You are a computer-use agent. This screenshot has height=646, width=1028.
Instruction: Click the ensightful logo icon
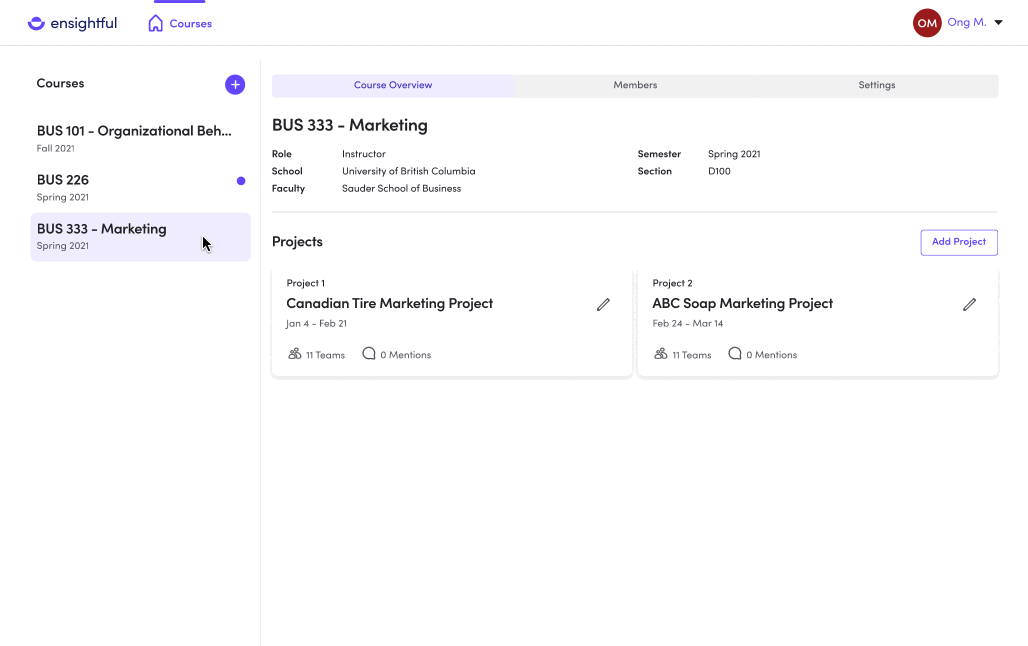(x=36, y=24)
